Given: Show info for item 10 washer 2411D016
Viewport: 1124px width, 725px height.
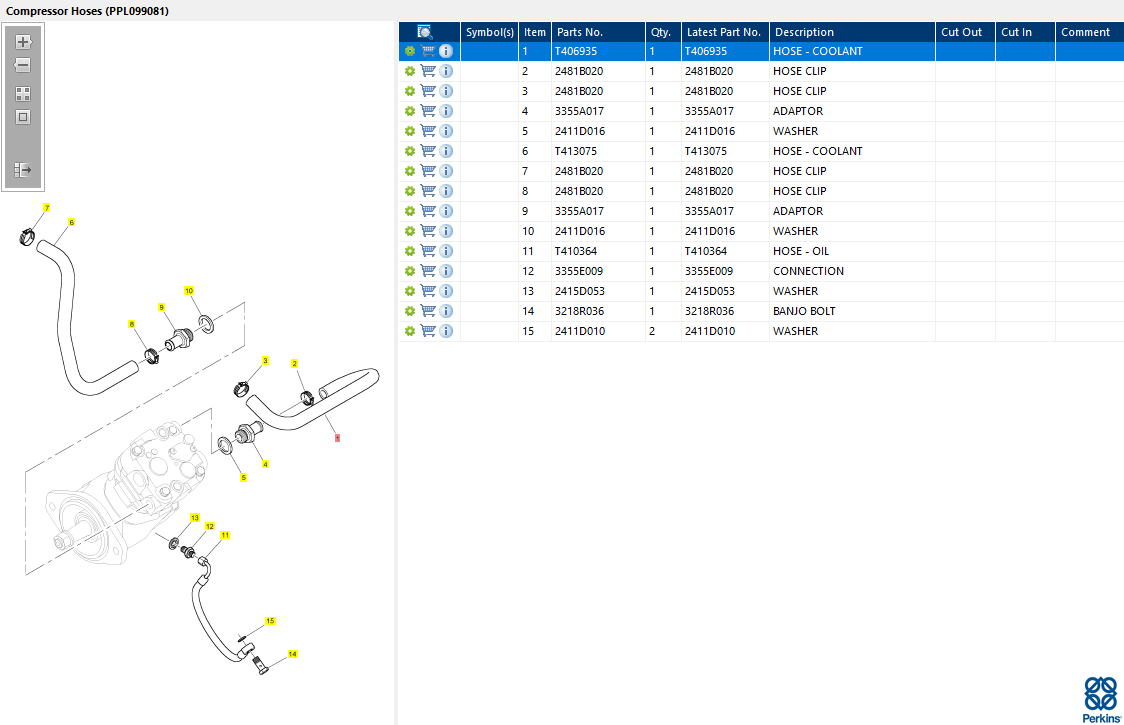Looking at the screenshot, I should pos(446,231).
